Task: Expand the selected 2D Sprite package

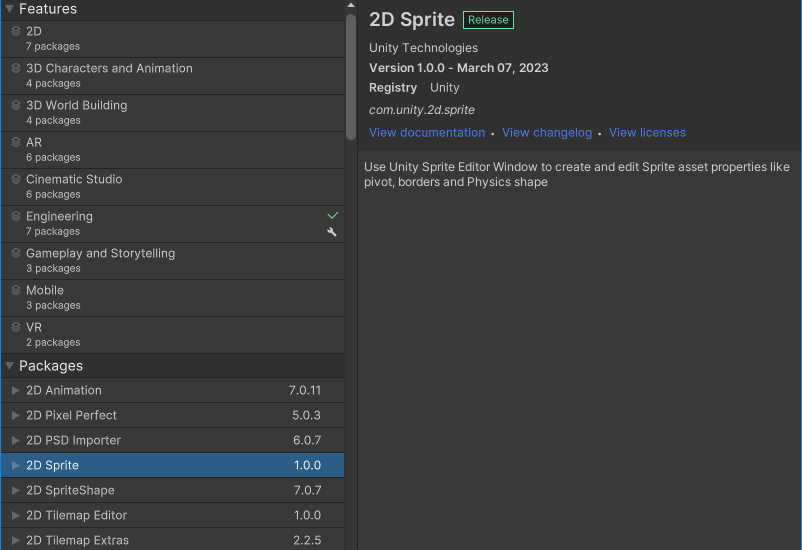Action: tap(15, 465)
